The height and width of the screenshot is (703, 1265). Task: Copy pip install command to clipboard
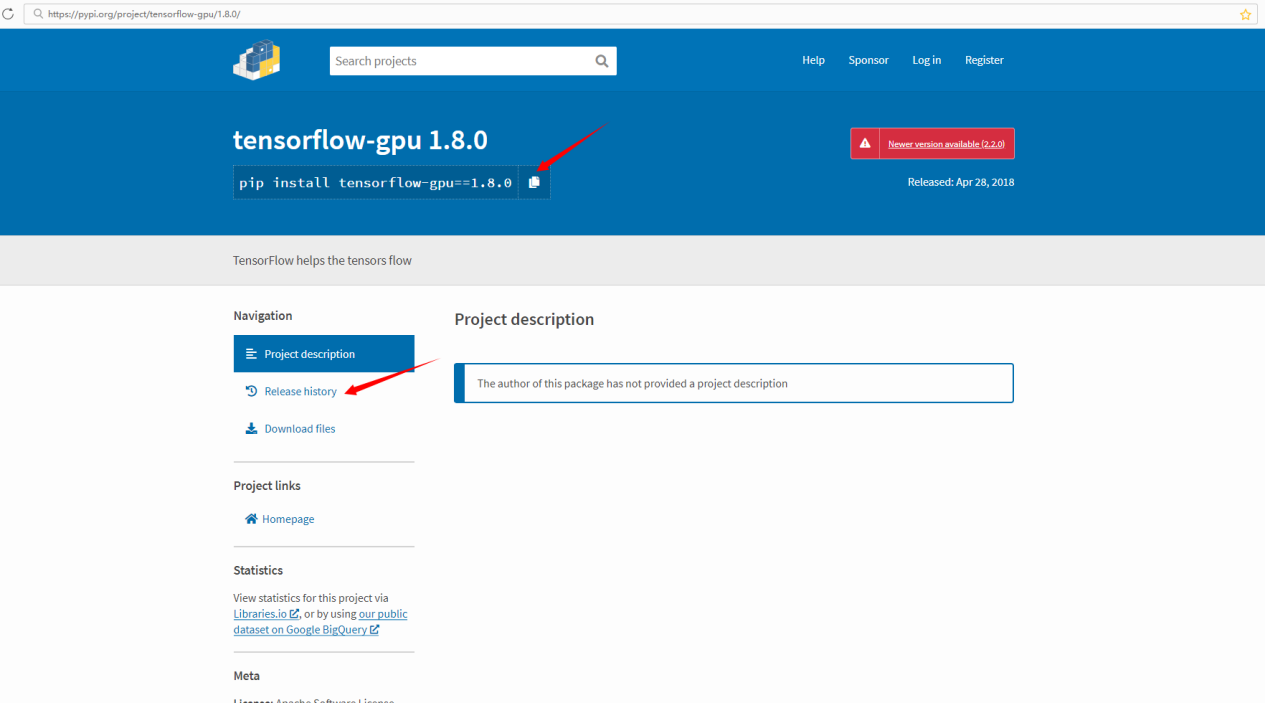[534, 182]
